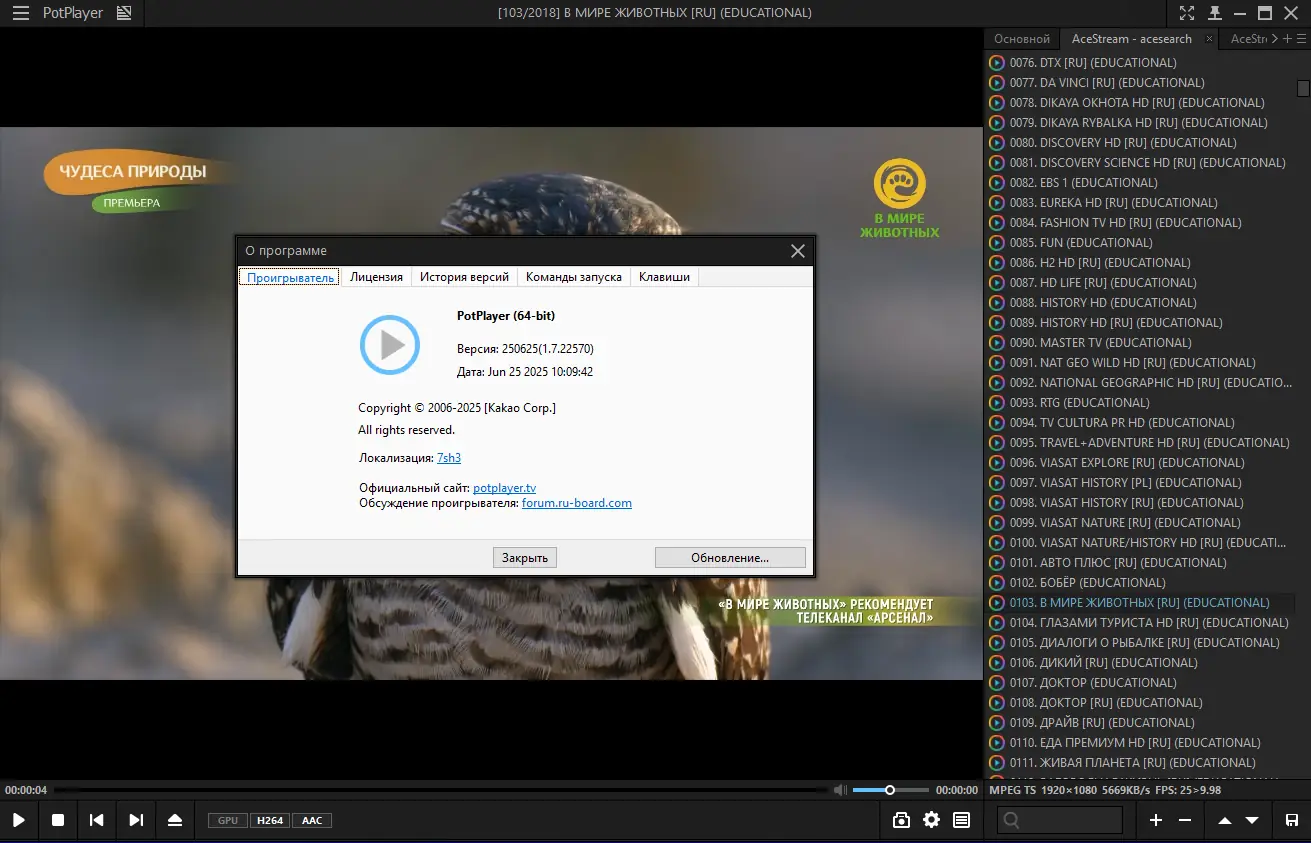Click the H264 video codec indicator
This screenshot has height=843, width=1311.
click(x=269, y=820)
